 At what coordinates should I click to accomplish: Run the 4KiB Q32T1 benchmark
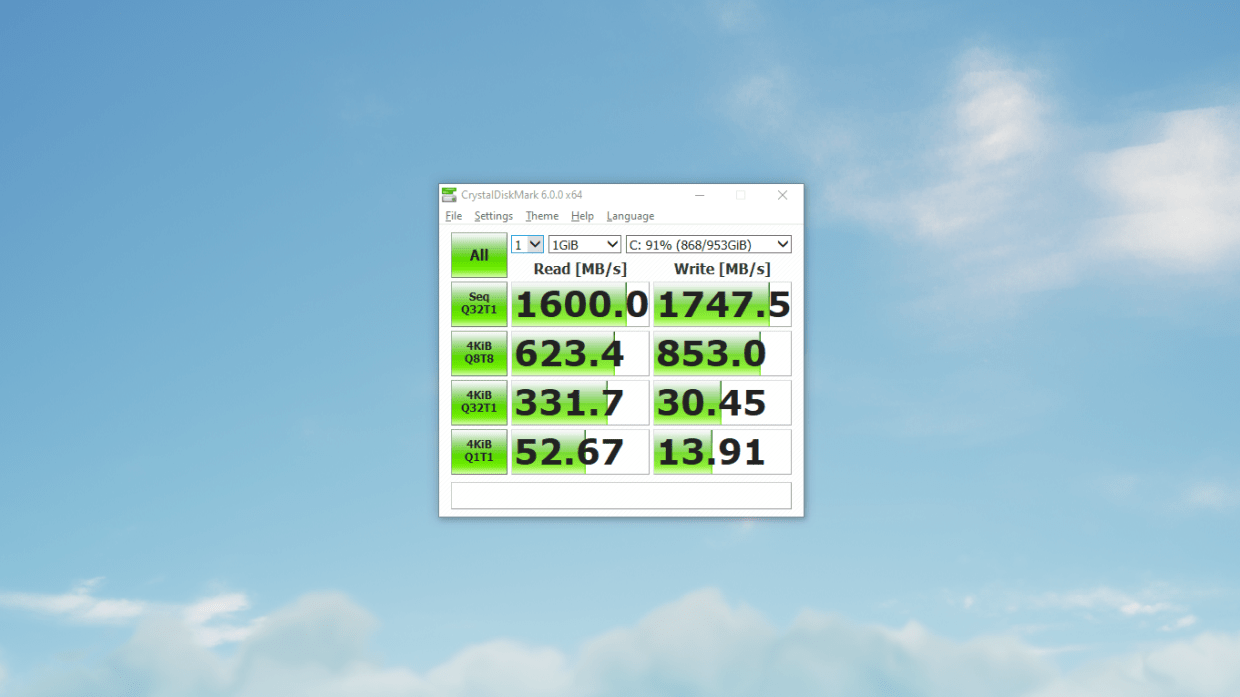coord(478,401)
